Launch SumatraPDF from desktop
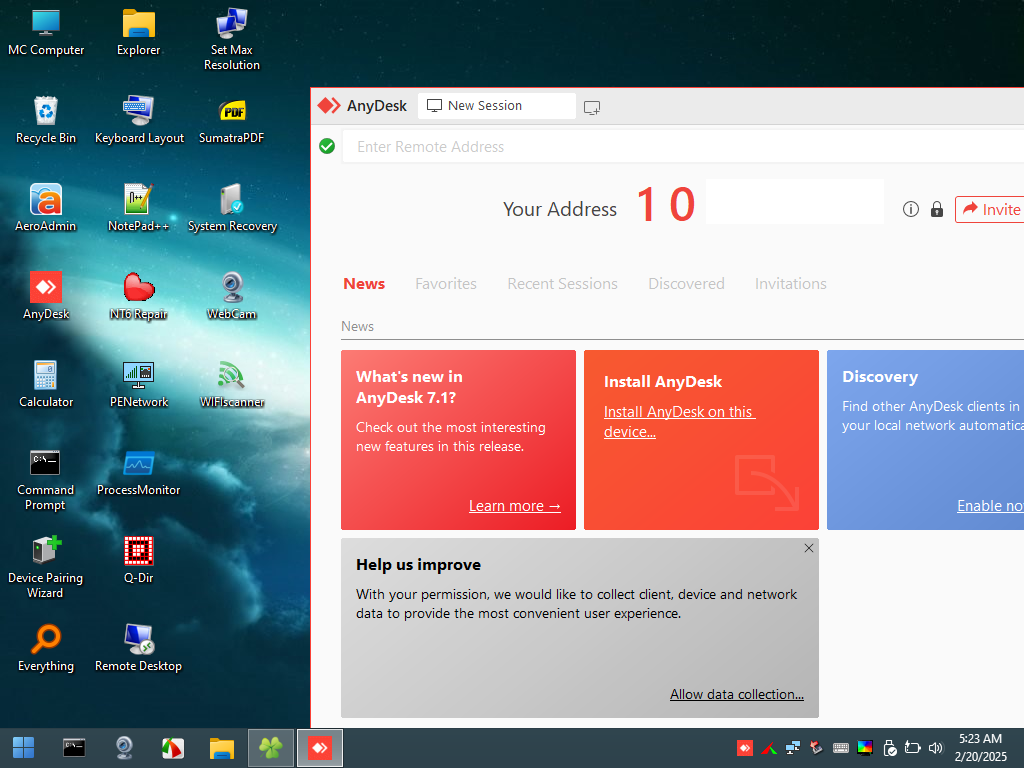 [x=232, y=120]
